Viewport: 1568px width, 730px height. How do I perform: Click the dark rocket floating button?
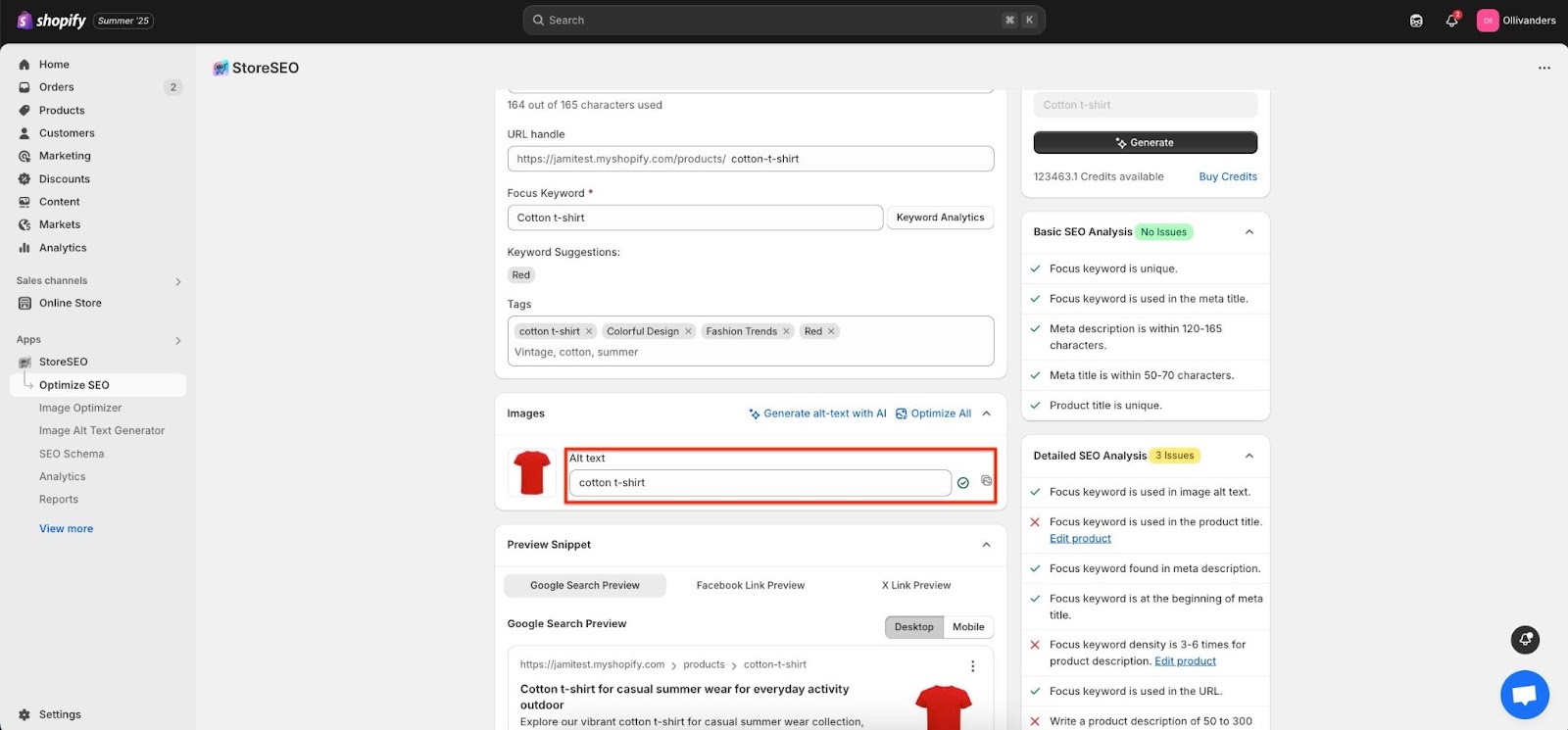pos(1525,640)
